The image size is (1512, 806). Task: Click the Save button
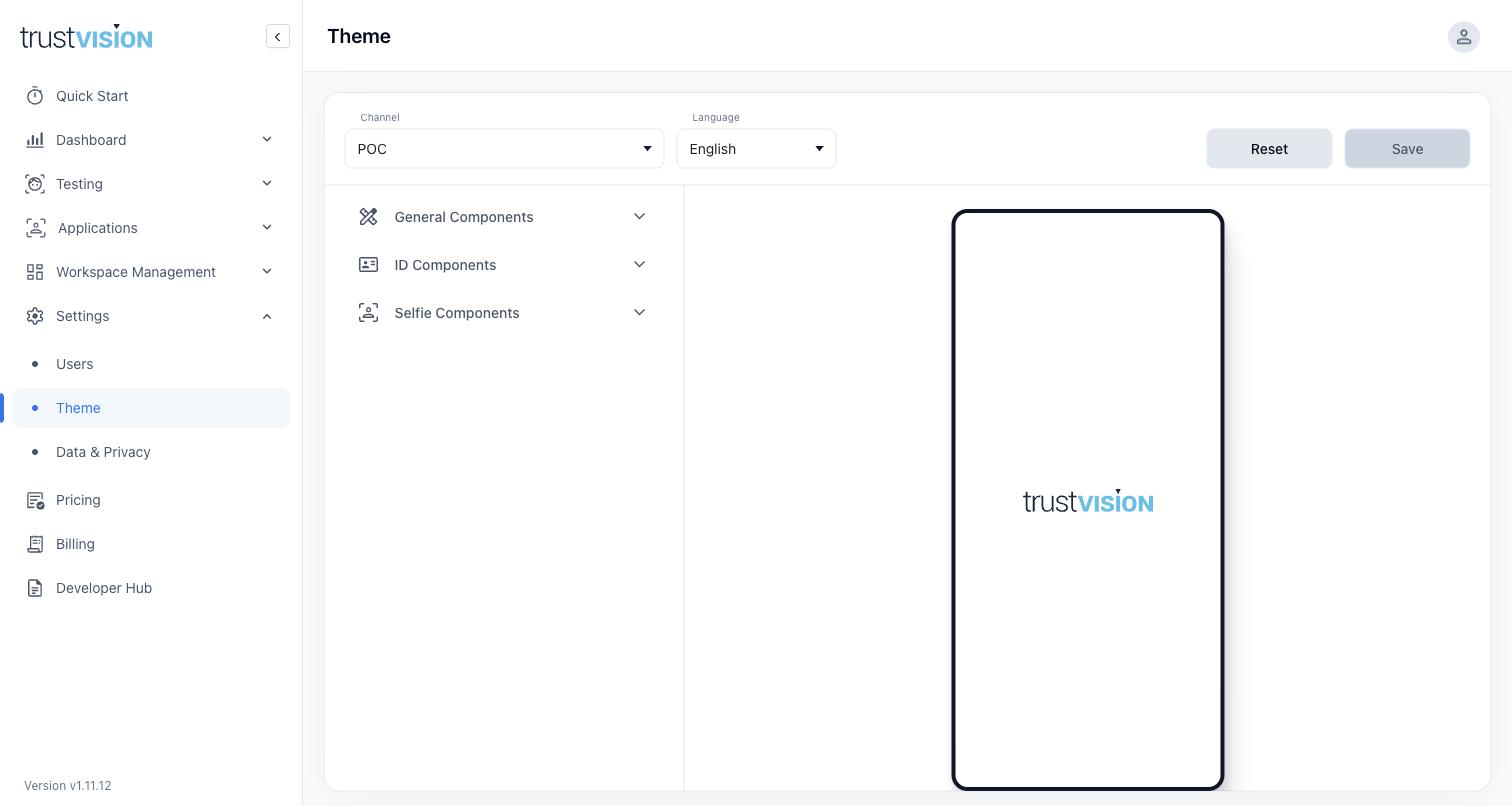(1407, 149)
